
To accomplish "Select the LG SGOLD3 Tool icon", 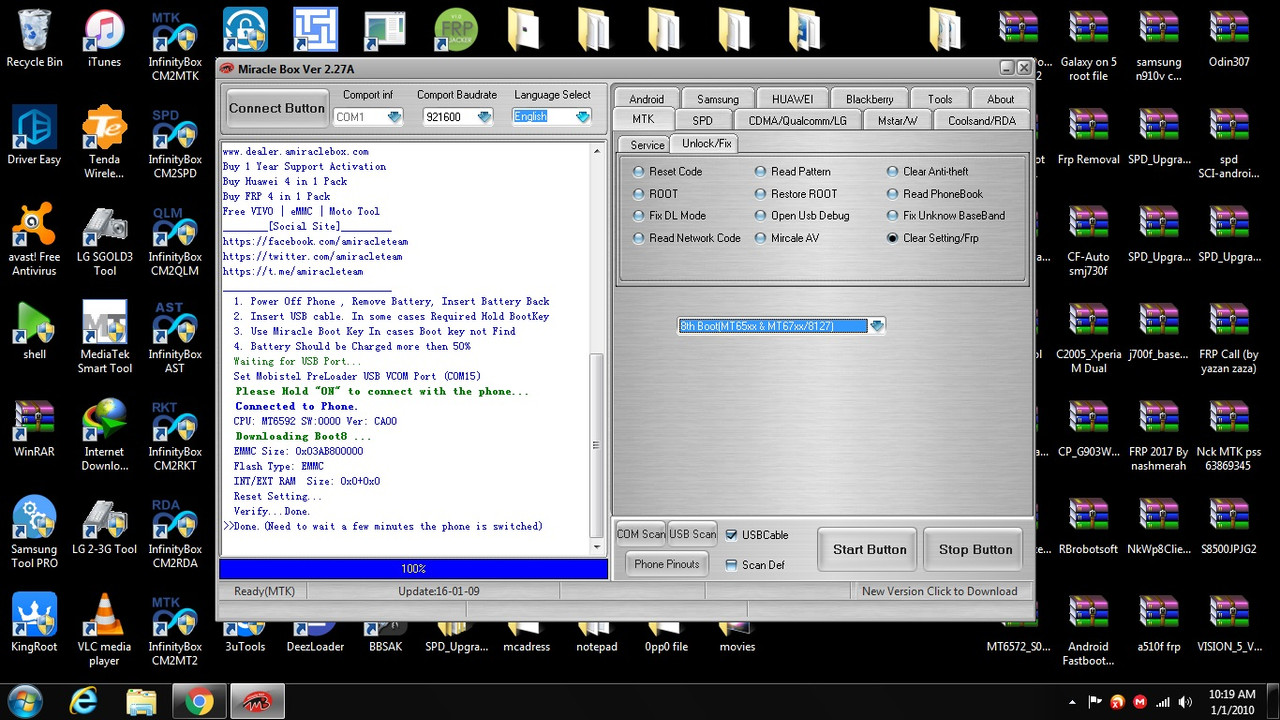I will pyautogui.click(x=104, y=240).
